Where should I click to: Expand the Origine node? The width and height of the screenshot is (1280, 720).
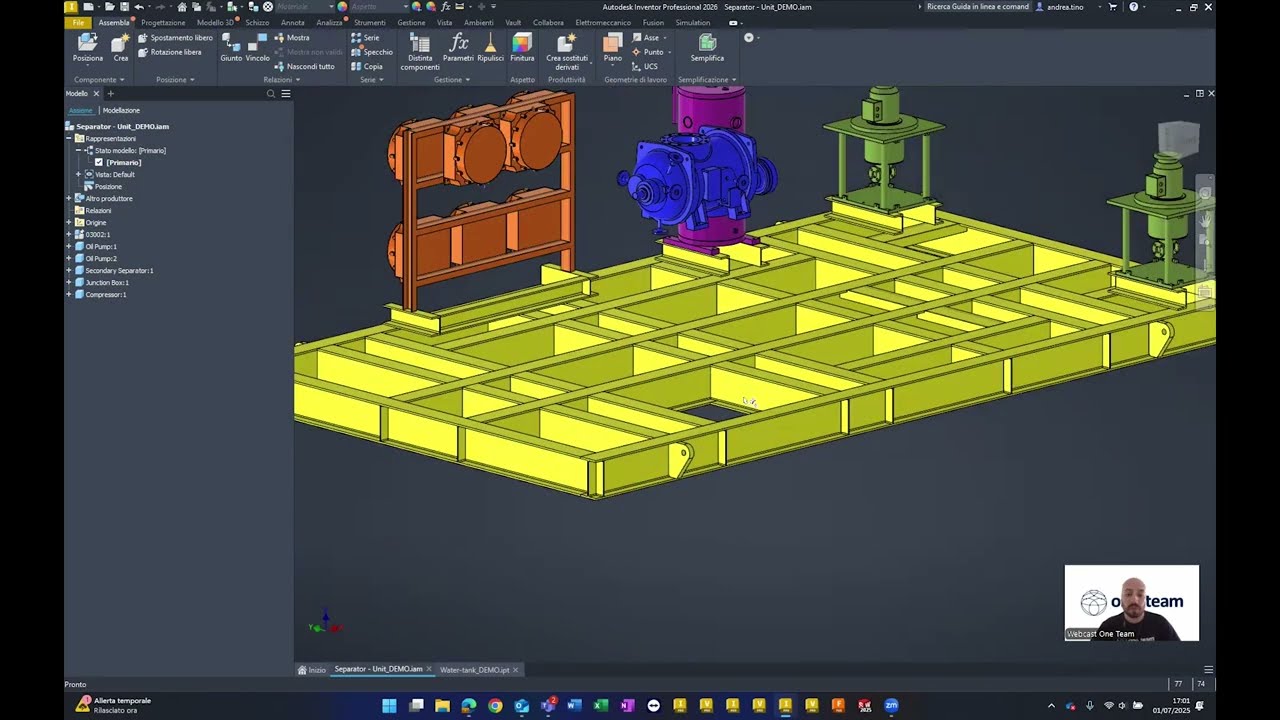(x=69, y=222)
